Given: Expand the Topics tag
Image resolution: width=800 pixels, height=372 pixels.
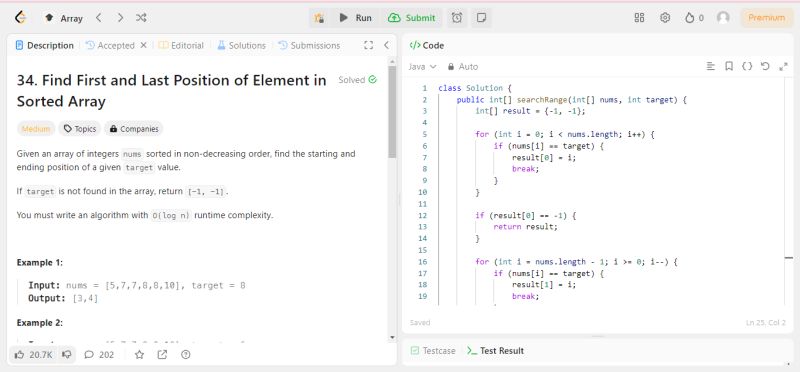Looking at the screenshot, I should click(x=80, y=129).
